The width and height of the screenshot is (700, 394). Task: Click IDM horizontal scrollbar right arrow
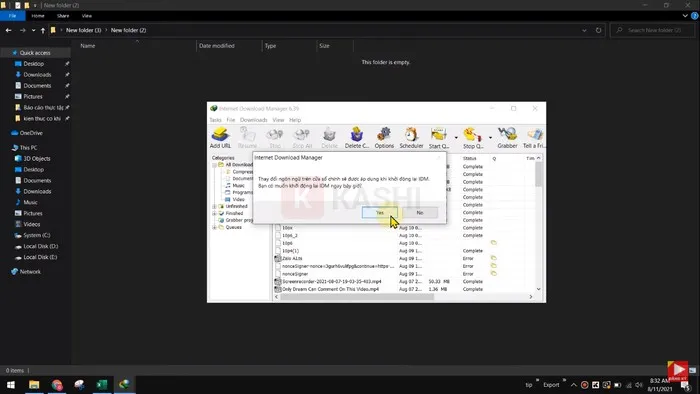[x=531, y=297]
